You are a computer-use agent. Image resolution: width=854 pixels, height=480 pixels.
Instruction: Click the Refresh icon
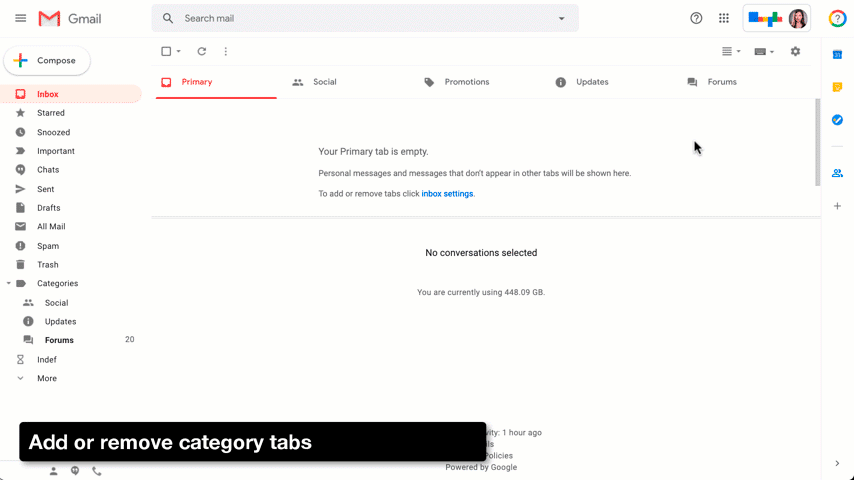[202, 51]
